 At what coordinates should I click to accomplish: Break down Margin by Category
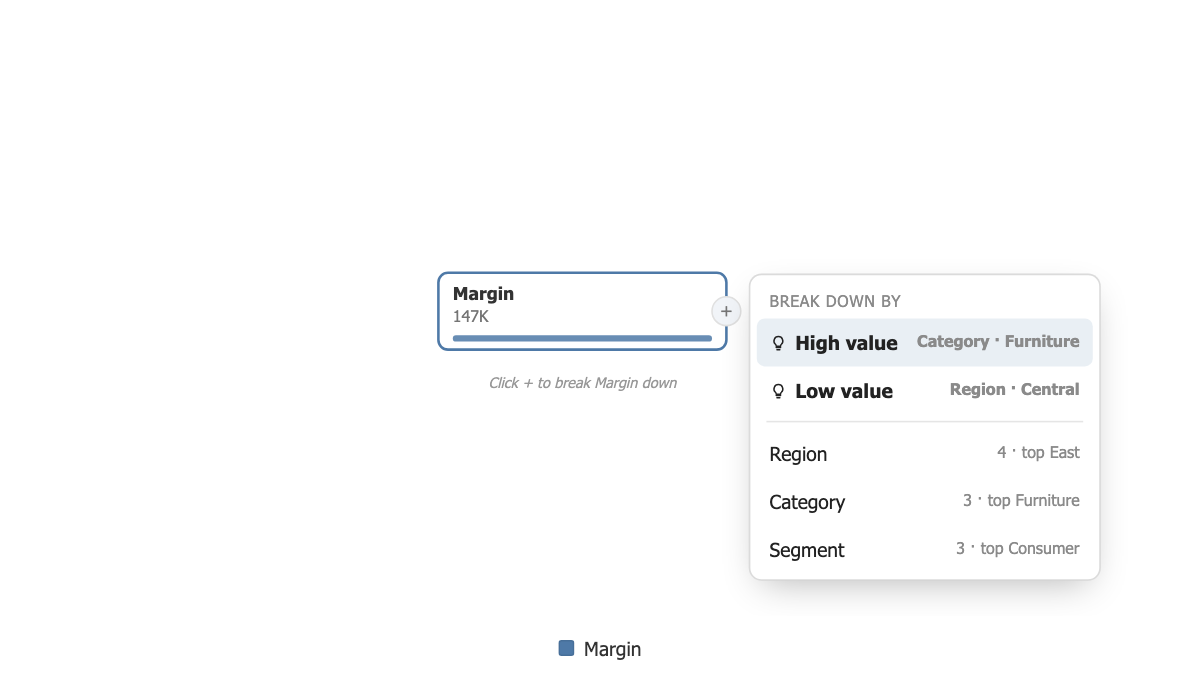pos(925,502)
